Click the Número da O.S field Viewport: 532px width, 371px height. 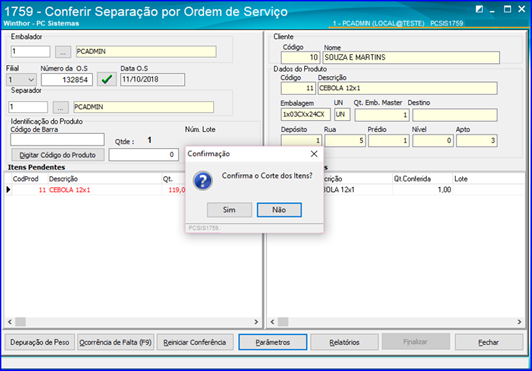click(x=67, y=80)
